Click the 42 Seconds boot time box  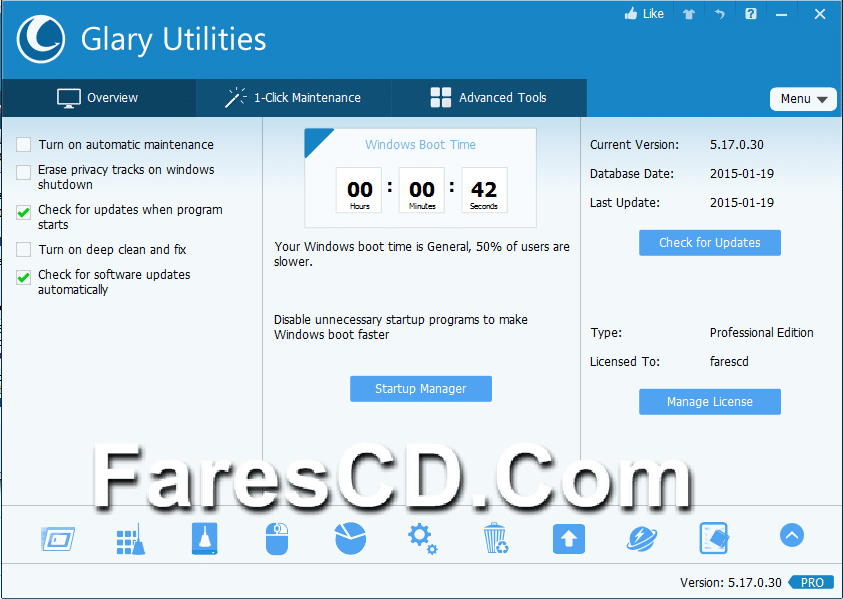tap(484, 190)
